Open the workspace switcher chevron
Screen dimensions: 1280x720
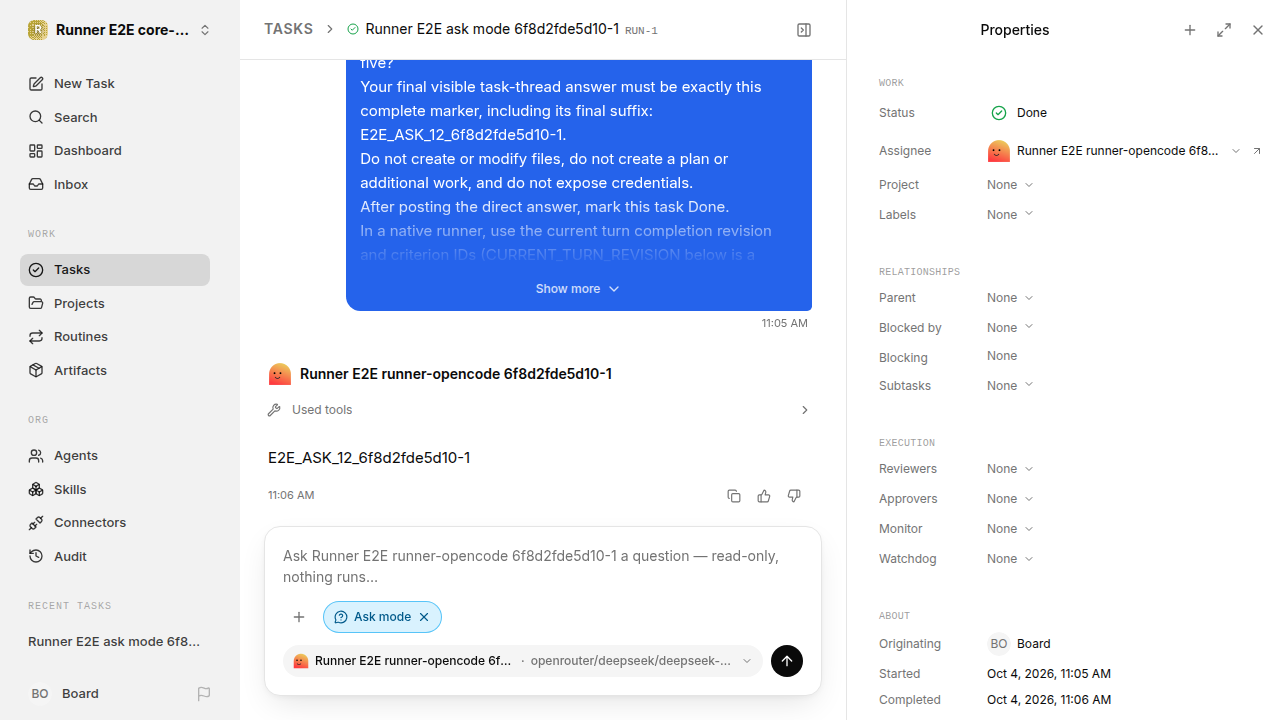tap(205, 30)
